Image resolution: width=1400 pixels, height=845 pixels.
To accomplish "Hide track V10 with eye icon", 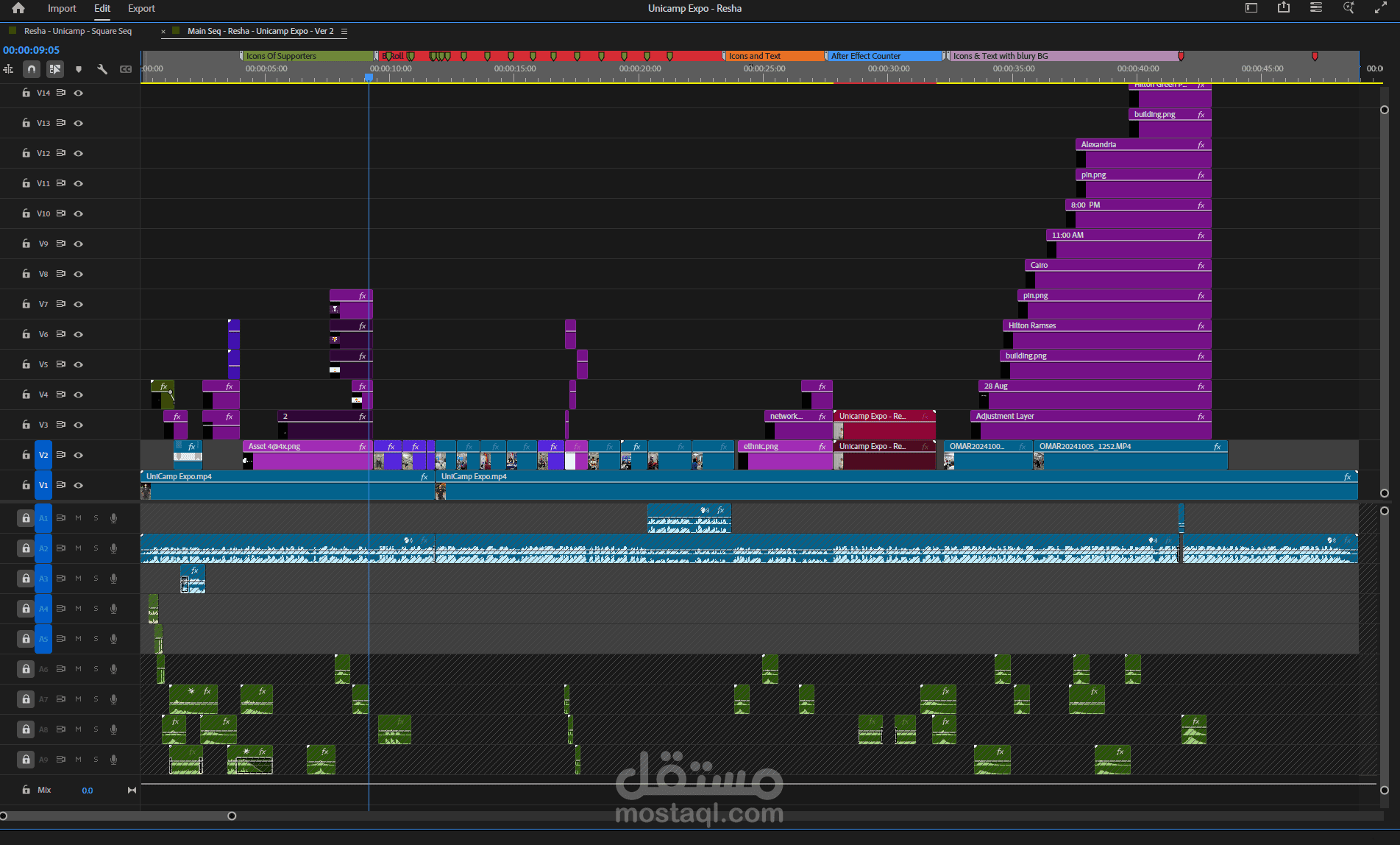I will (78, 213).
